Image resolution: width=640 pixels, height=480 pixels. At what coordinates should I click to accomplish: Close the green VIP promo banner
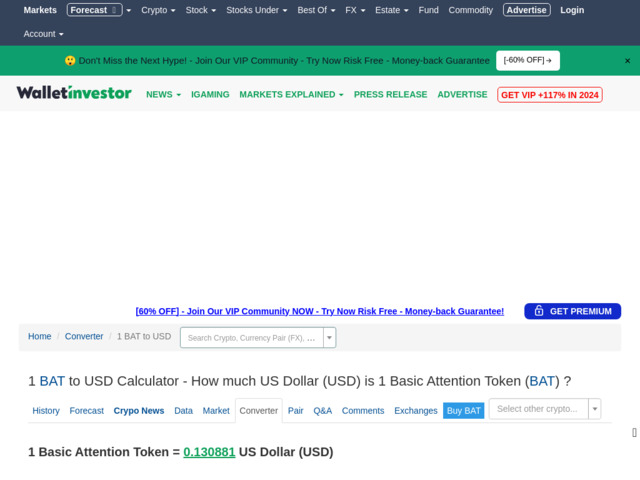click(x=627, y=61)
